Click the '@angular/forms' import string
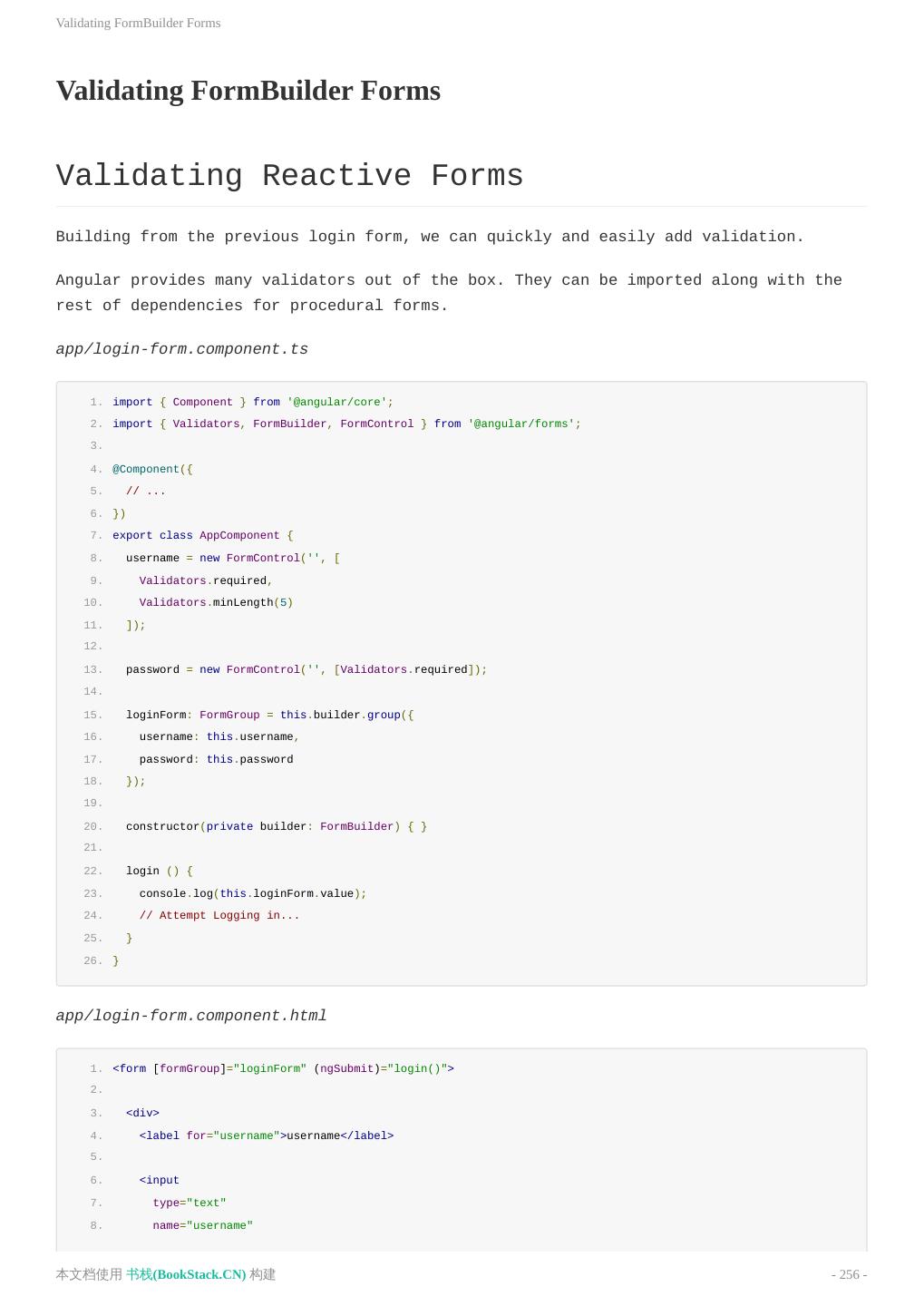The image size is (924, 1306). 520,424
